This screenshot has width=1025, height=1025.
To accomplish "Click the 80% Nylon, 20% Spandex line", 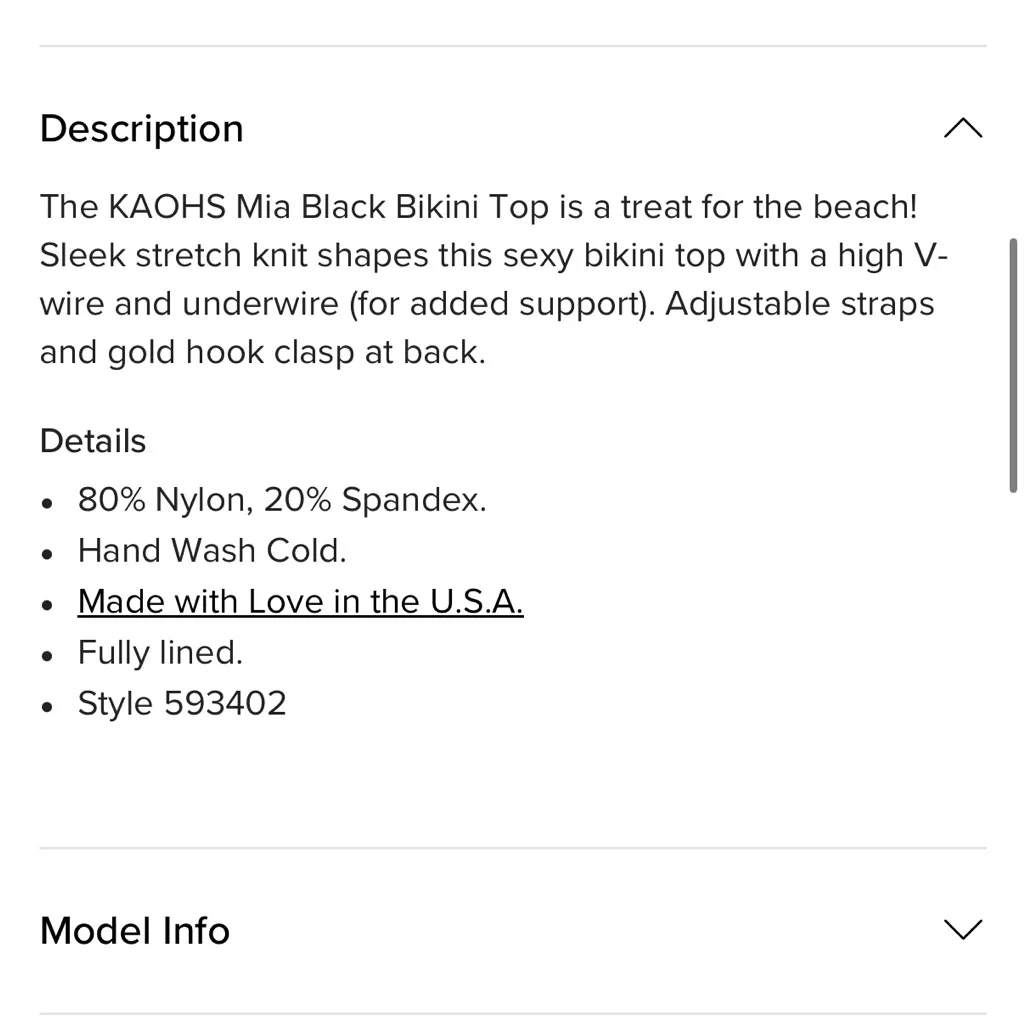I will [282, 500].
